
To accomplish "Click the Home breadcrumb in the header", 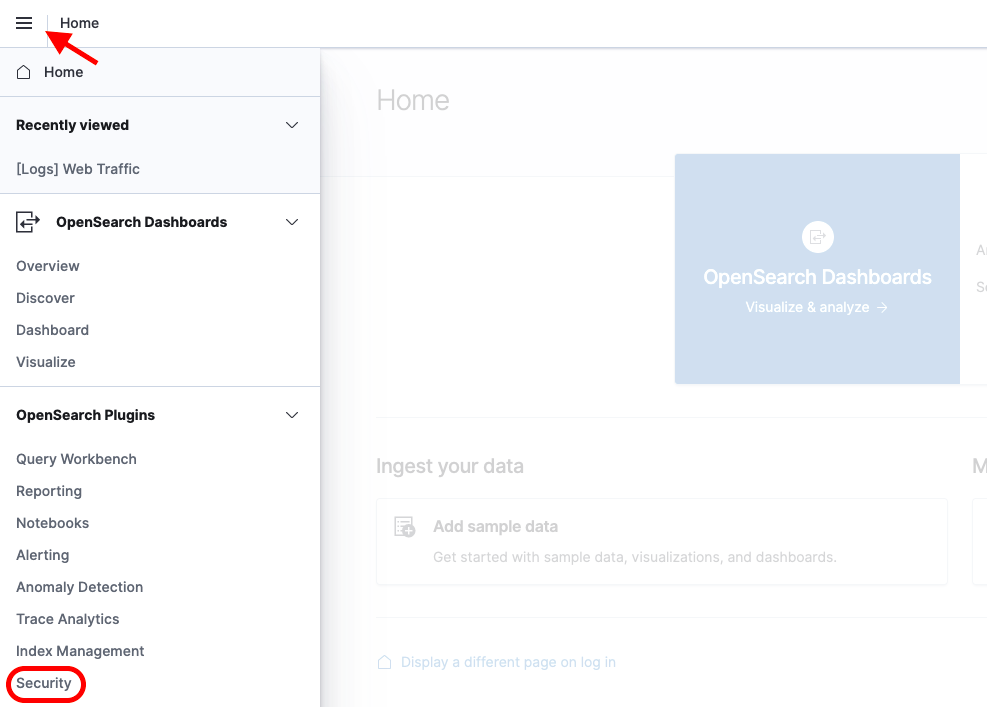I will pyautogui.click(x=79, y=23).
